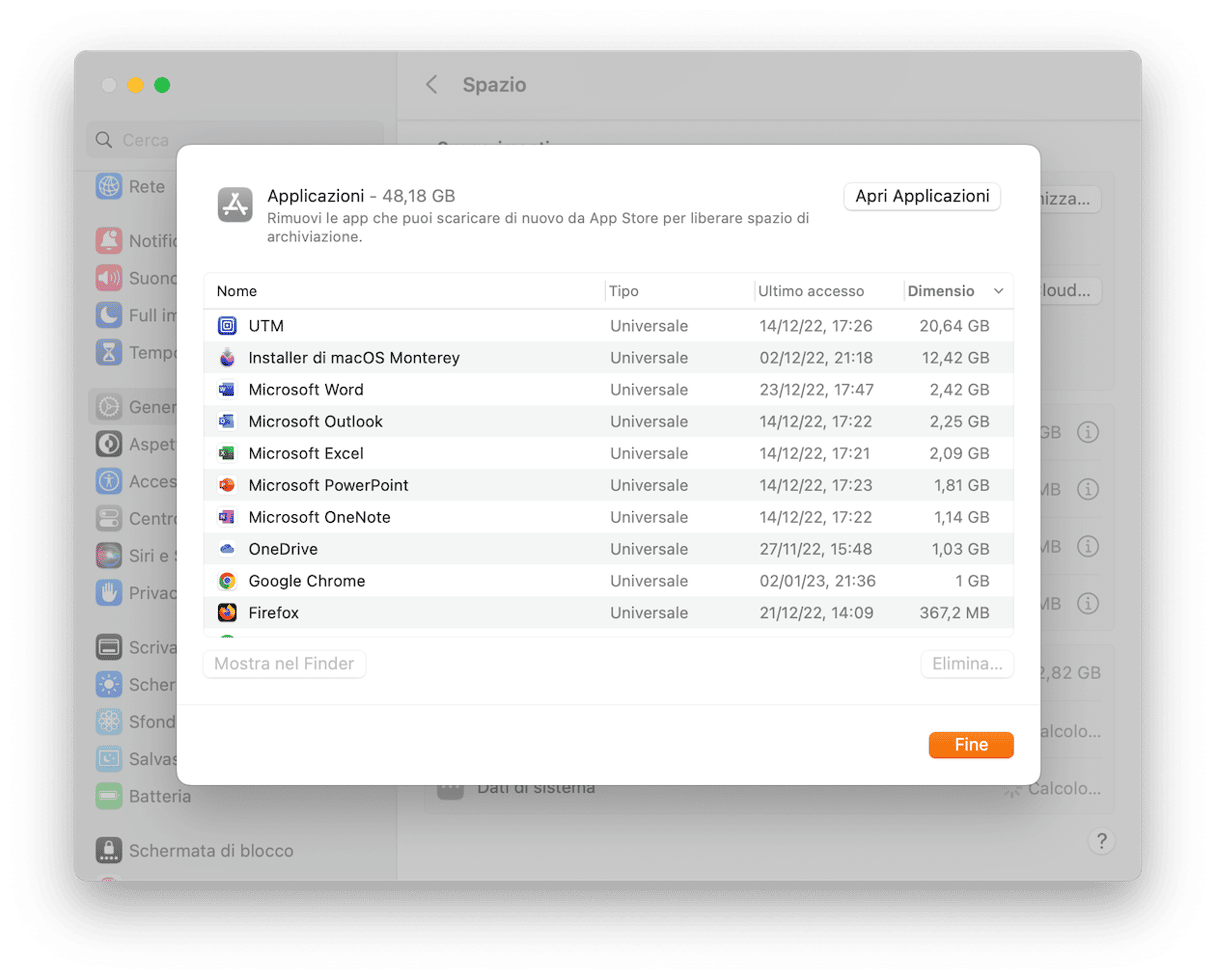Click the 12,42 GB size cell

(x=954, y=358)
